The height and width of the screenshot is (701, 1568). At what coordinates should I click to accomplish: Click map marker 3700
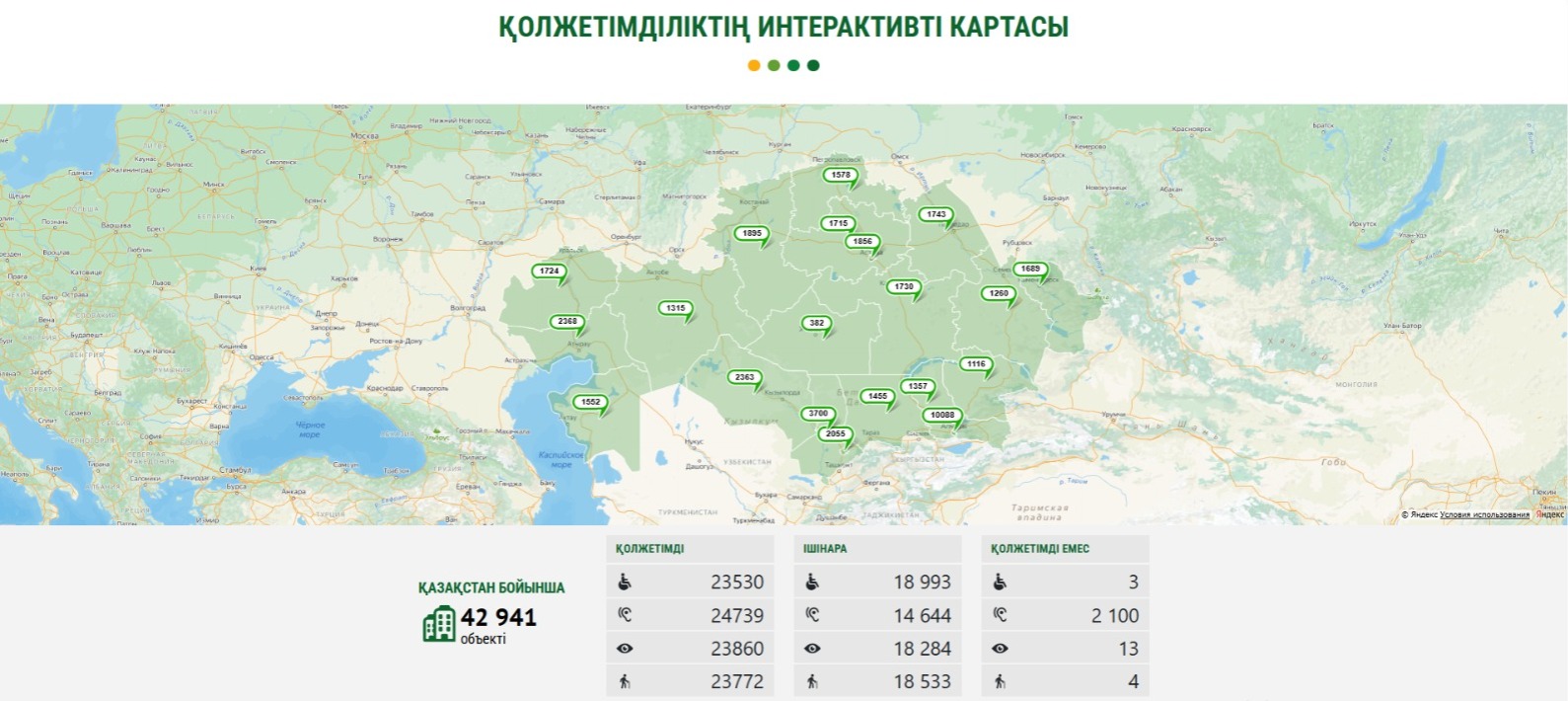[x=818, y=415]
